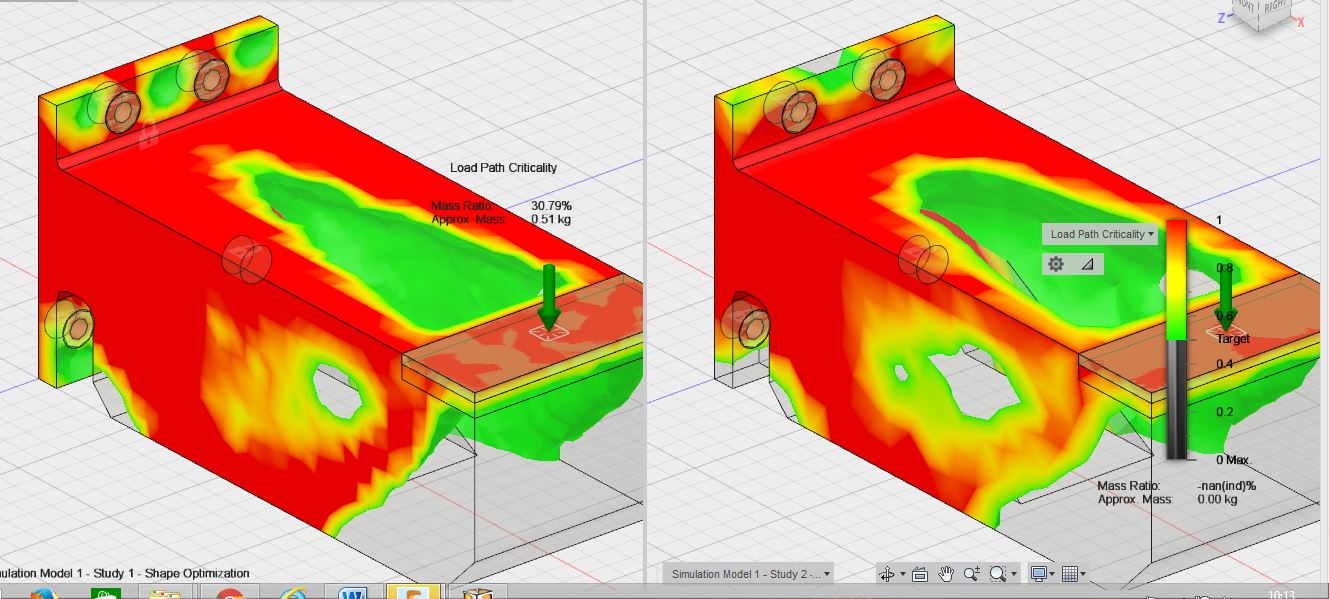This screenshot has height=599, width=1329.
Task: Open the display settings monitor icon
Action: pos(1038,574)
